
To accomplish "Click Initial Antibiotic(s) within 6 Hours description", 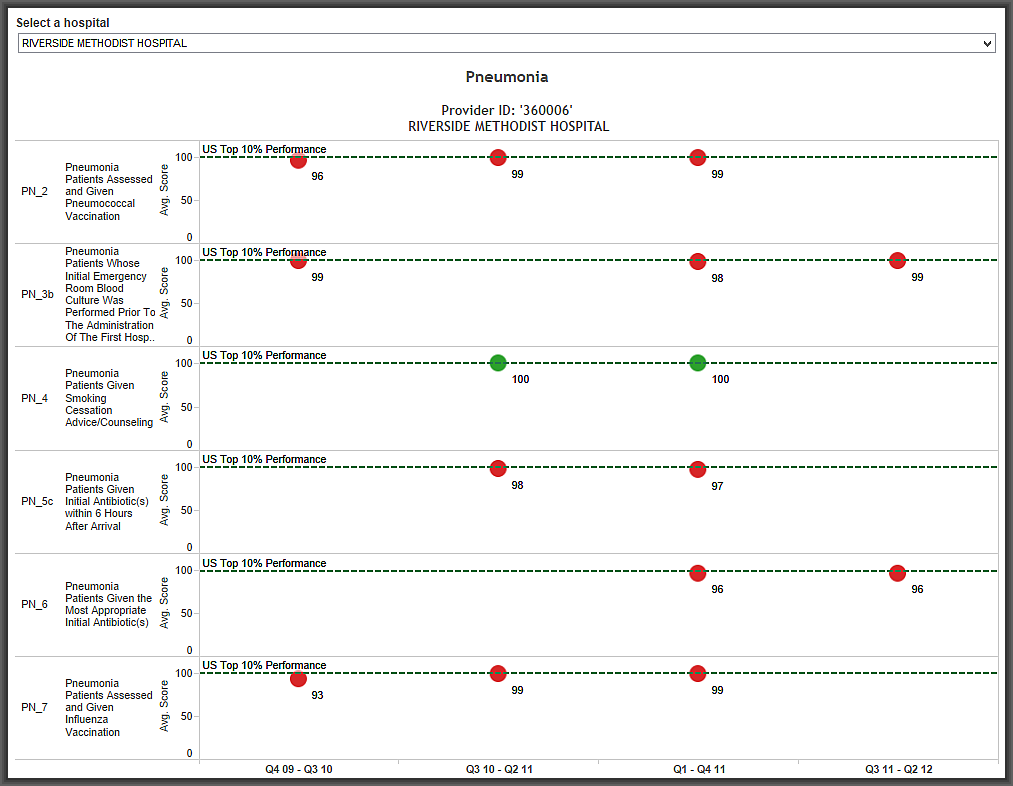I will pos(107,502).
